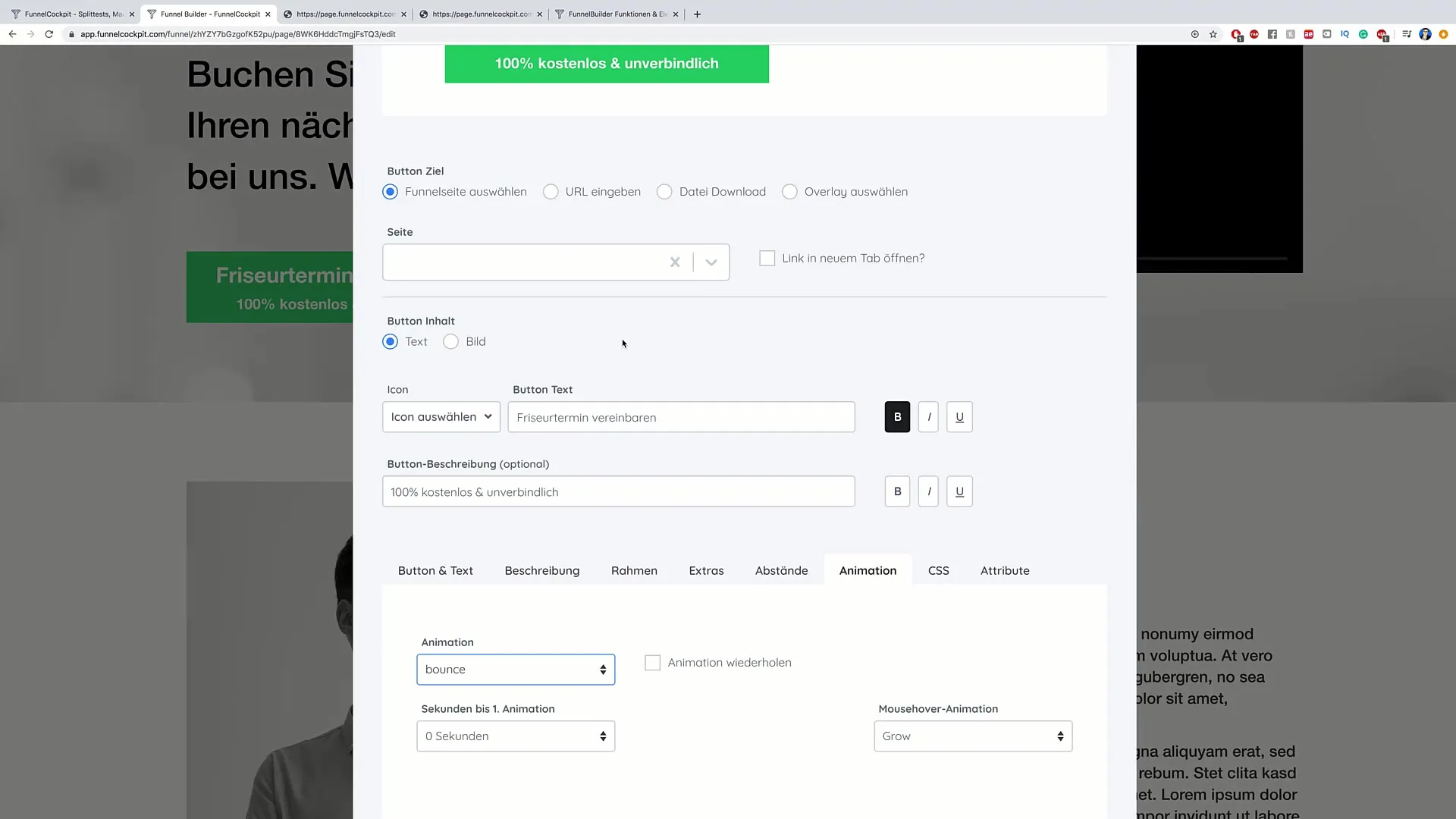The height and width of the screenshot is (819, 1456).
Task: Click the Underline icon for Button Text
Action: pos(960,416)
